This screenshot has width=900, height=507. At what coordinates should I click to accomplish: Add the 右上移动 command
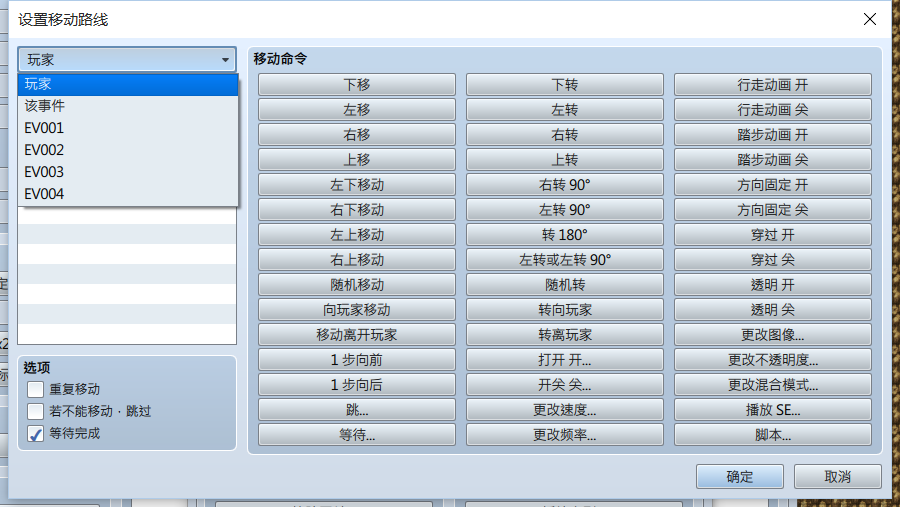click(x=356, y=260)
